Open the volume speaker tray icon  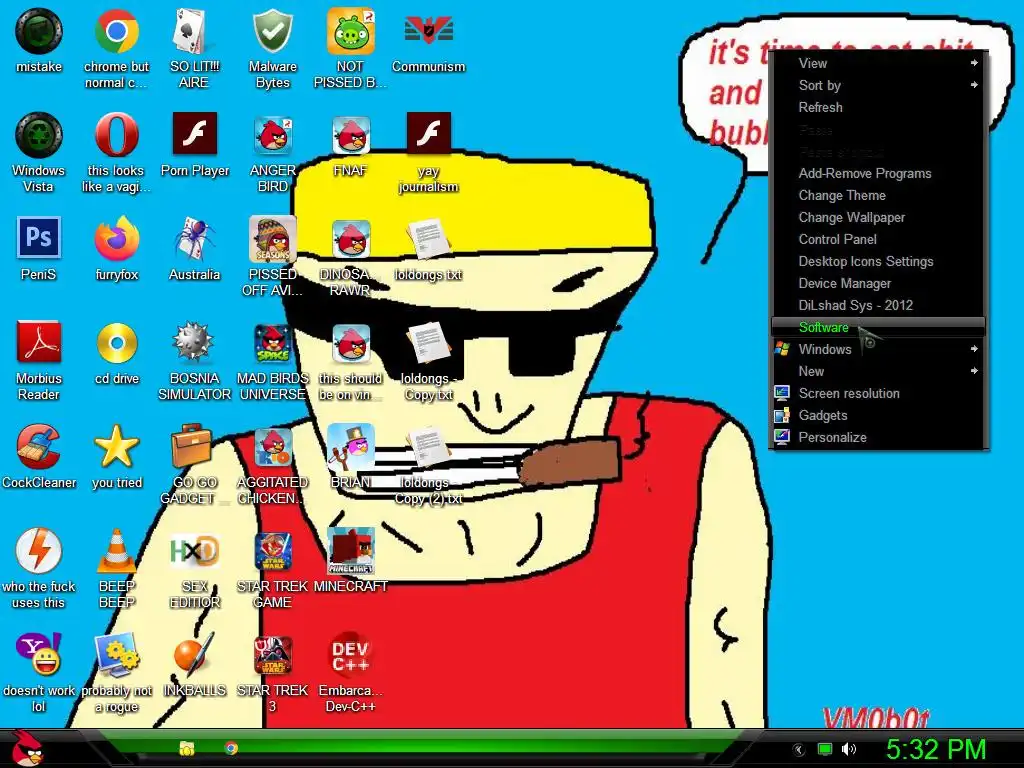[849, 749]
